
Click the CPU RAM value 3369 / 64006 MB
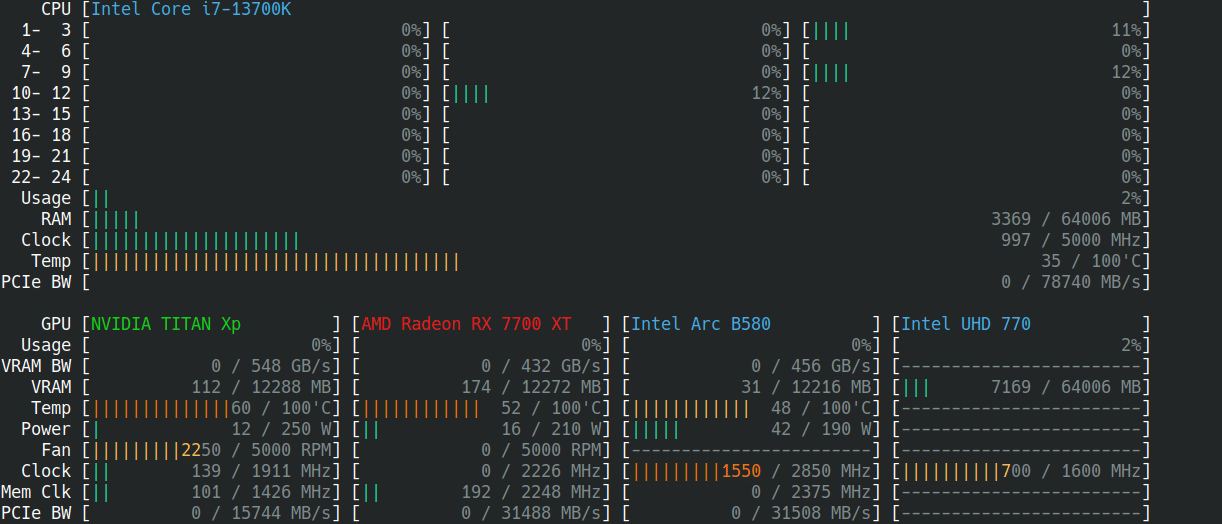pyautogui.click(x=1066, y=219)
